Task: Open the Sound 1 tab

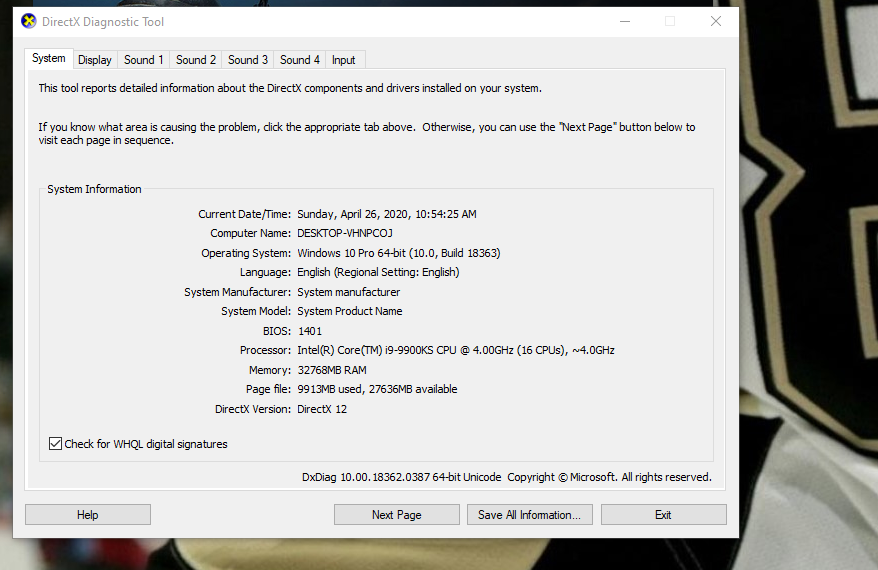Action: click(x=143, y=60)
